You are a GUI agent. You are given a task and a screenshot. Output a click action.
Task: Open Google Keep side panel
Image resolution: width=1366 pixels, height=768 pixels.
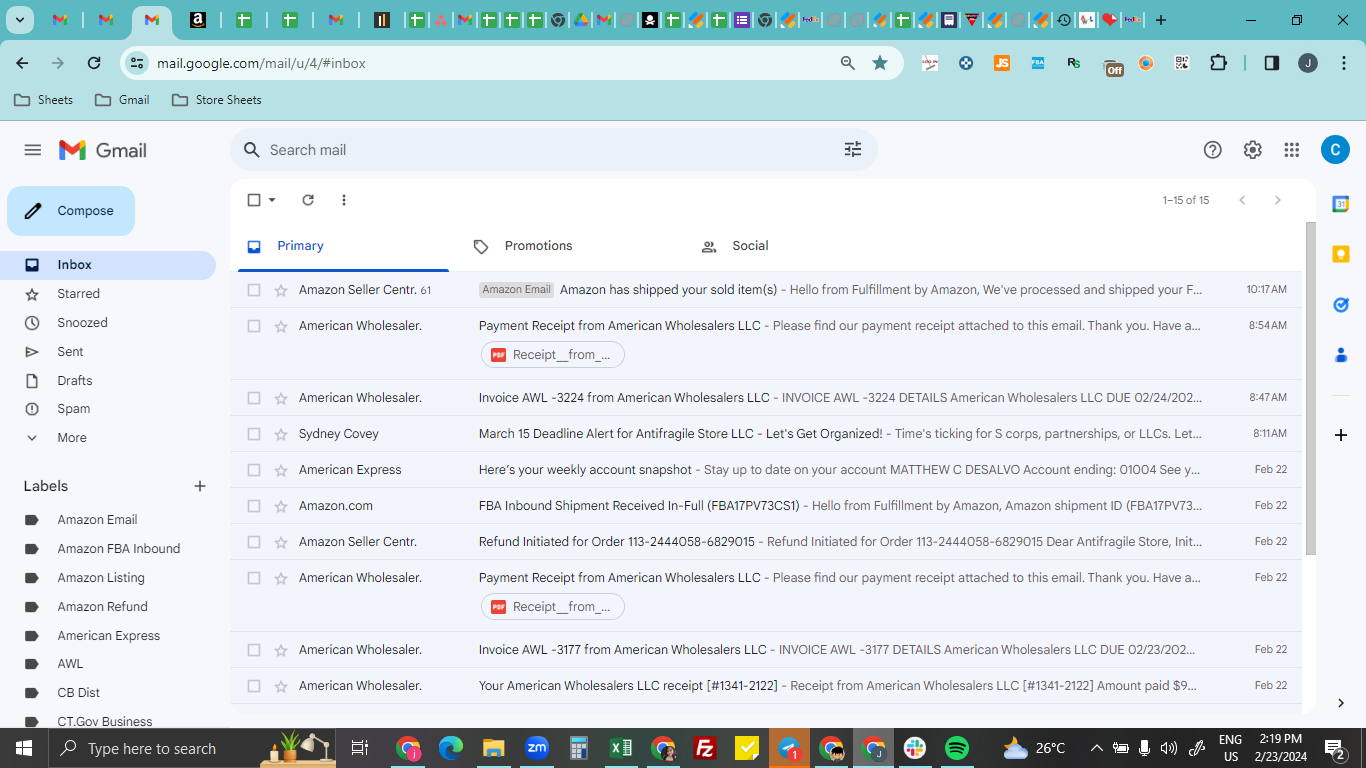point(1341,254)
